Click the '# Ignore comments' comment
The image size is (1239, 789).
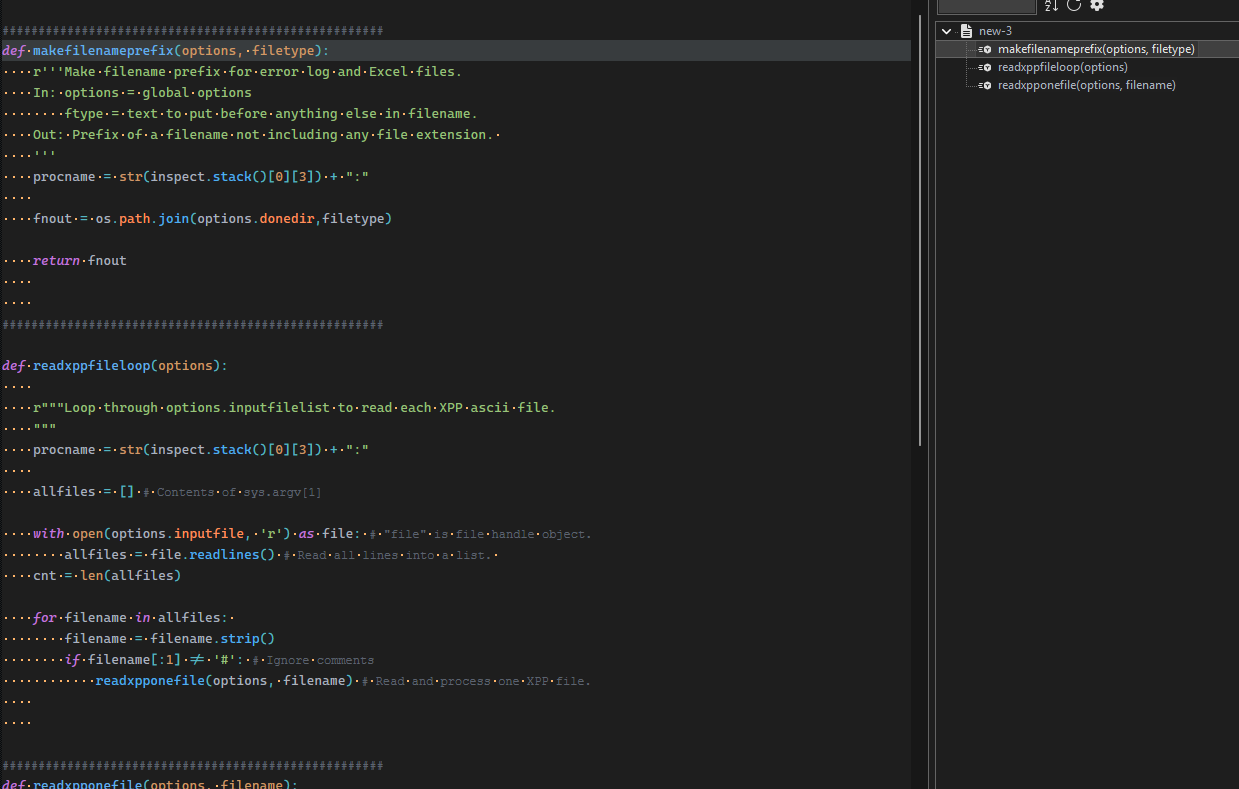click(x=313, y=660)
